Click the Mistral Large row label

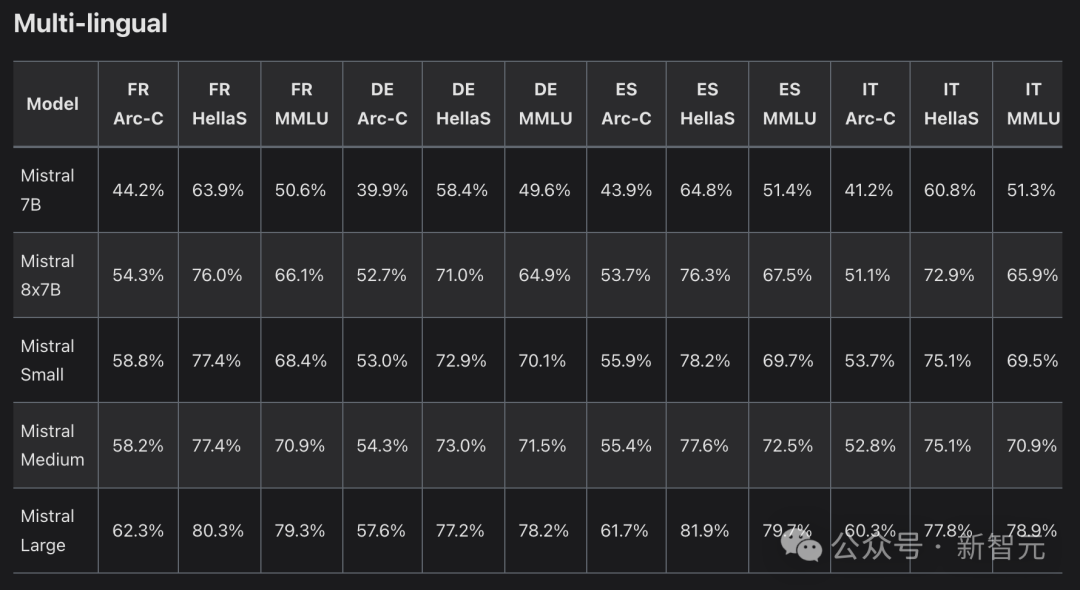(48, 530)
